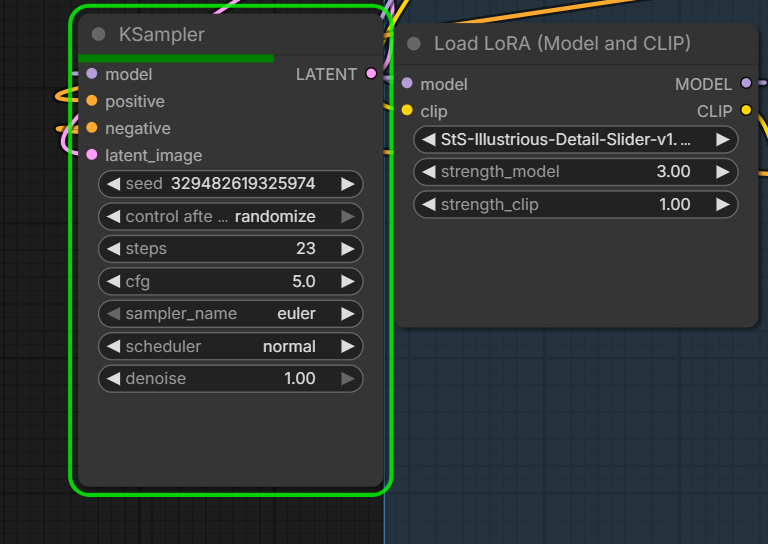Open the control after generate randomize dropdown
Screen dimensions: 768x544
coord(231,216)
